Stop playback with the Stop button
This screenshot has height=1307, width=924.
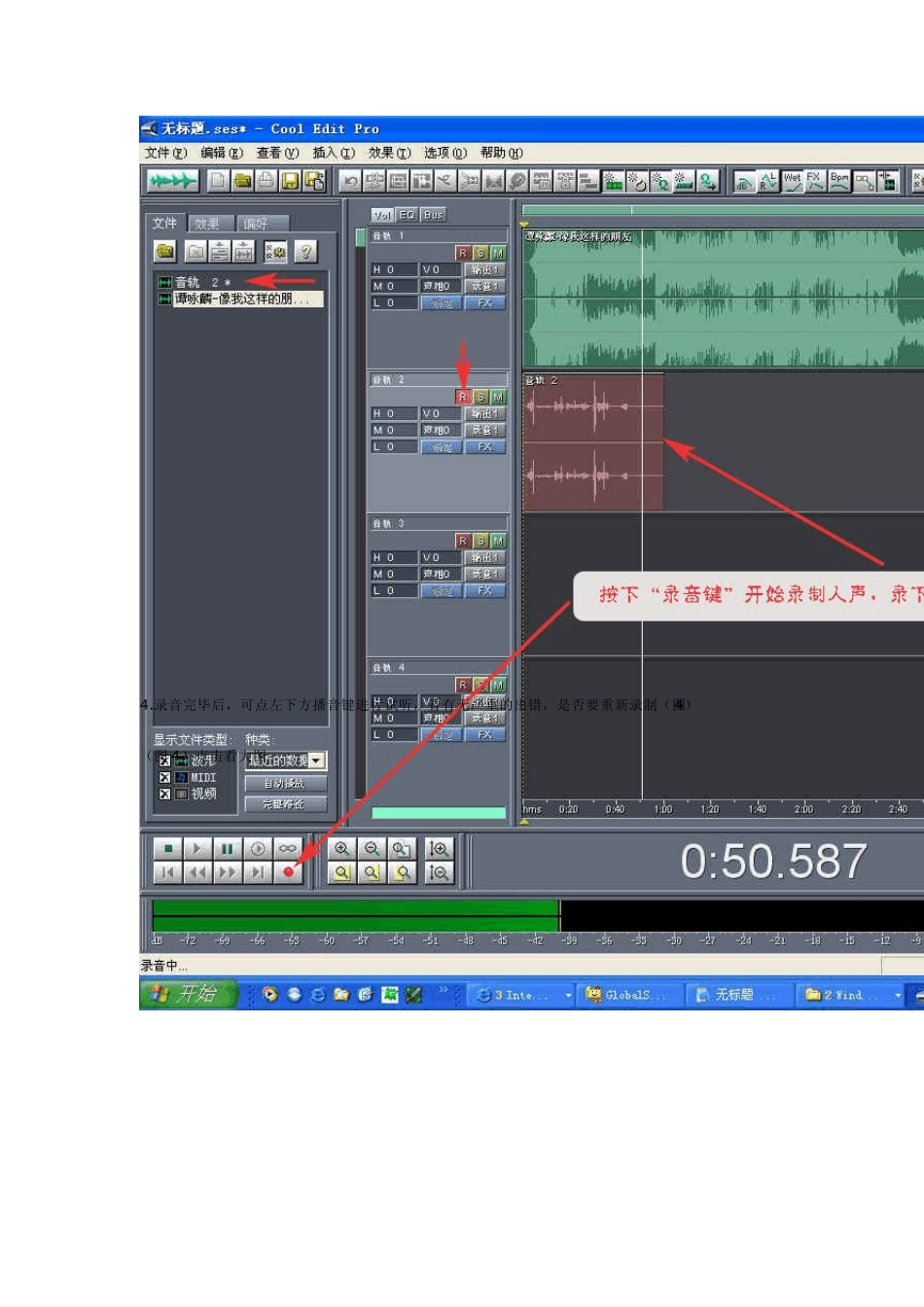click(x=167, y=849)
